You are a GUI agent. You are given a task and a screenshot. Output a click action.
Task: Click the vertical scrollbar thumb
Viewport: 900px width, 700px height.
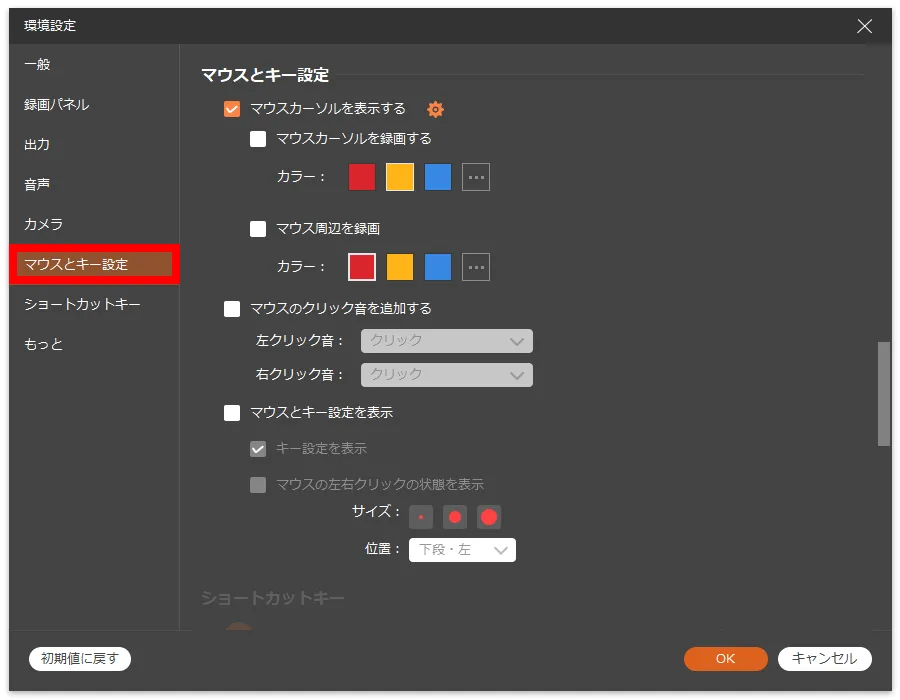(883, 393)
